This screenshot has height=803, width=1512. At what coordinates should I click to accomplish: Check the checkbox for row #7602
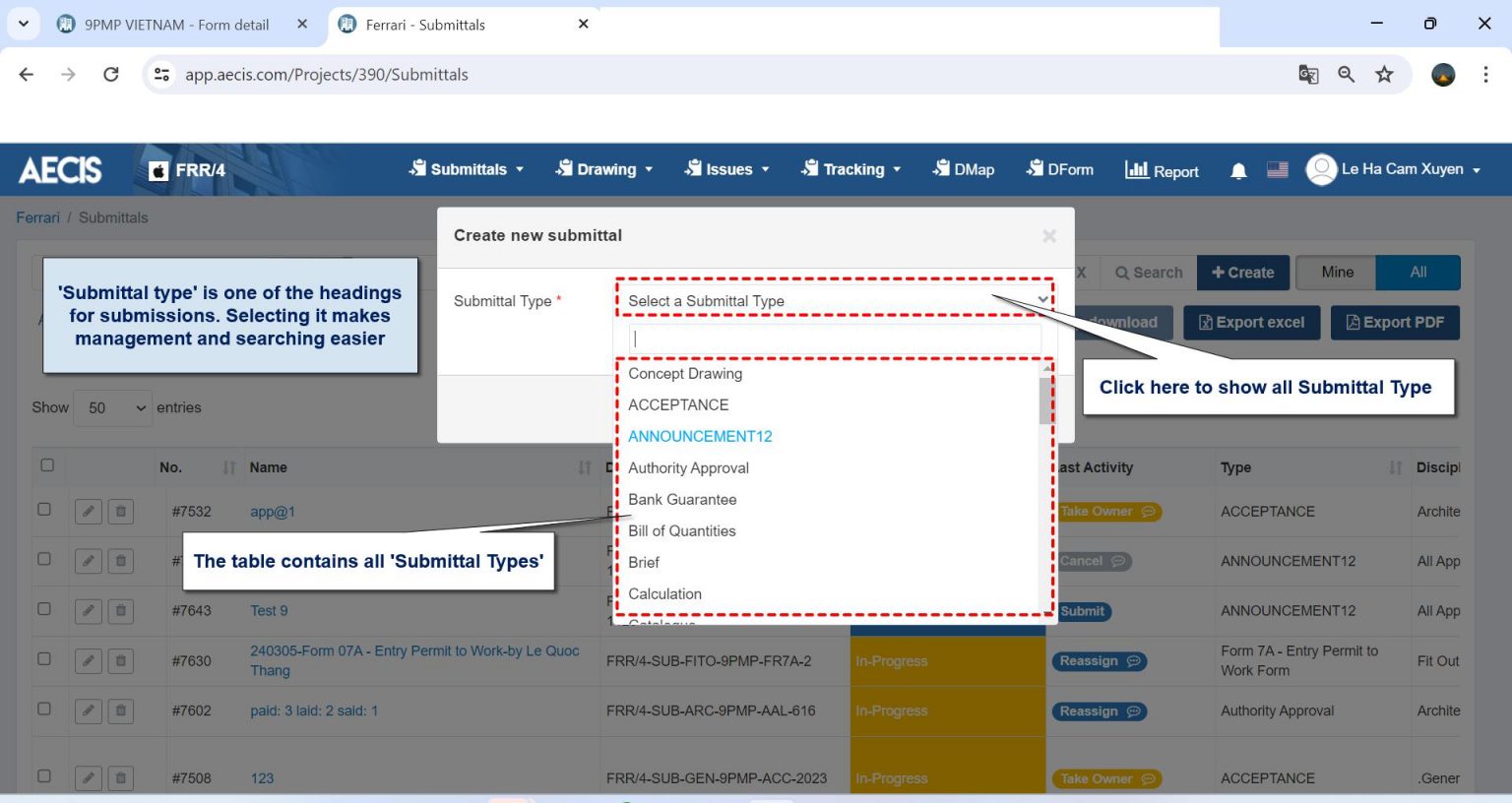click(43, 709)
